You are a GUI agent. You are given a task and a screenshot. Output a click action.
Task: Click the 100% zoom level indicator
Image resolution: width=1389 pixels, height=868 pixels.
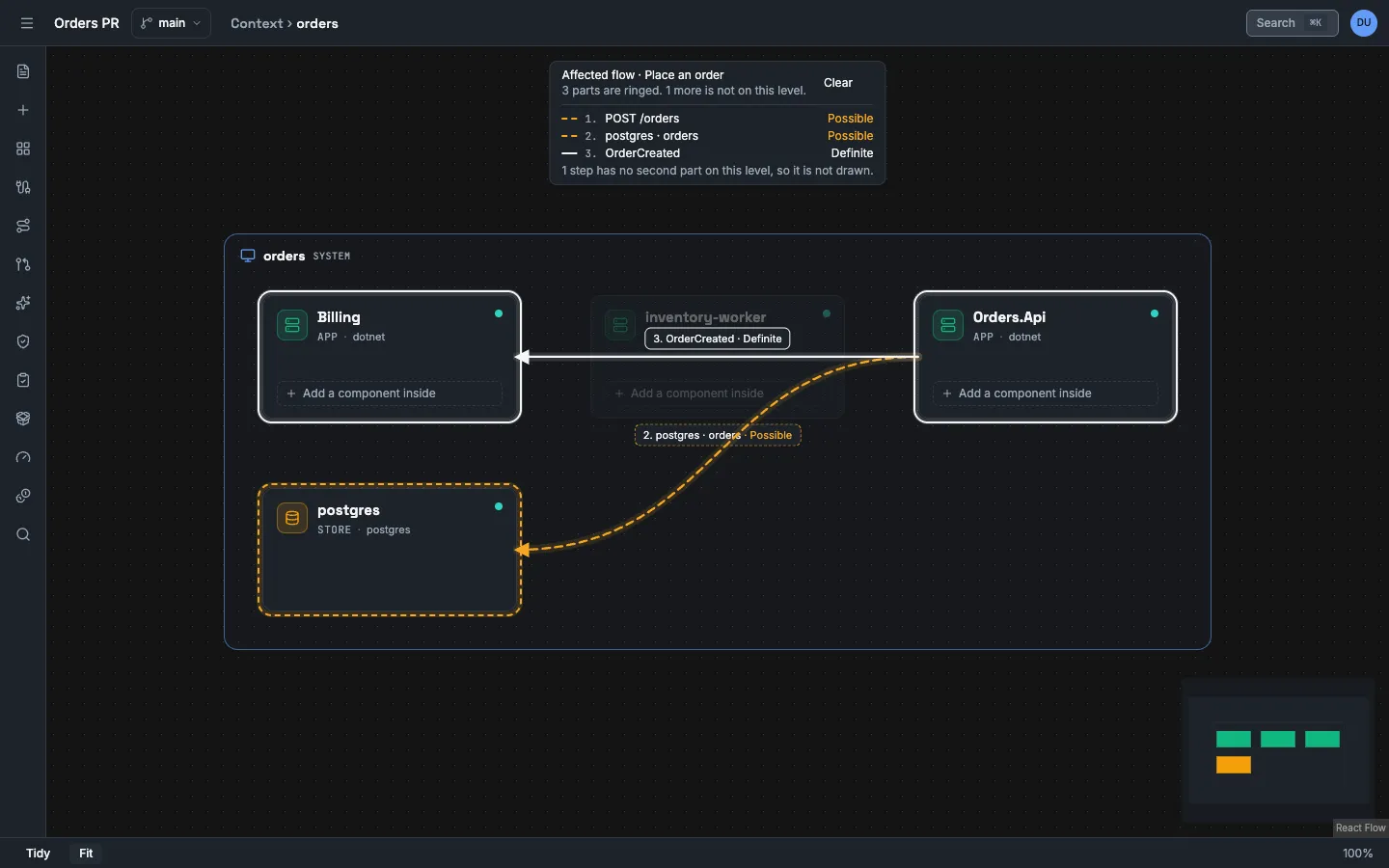click(1357, 854)
